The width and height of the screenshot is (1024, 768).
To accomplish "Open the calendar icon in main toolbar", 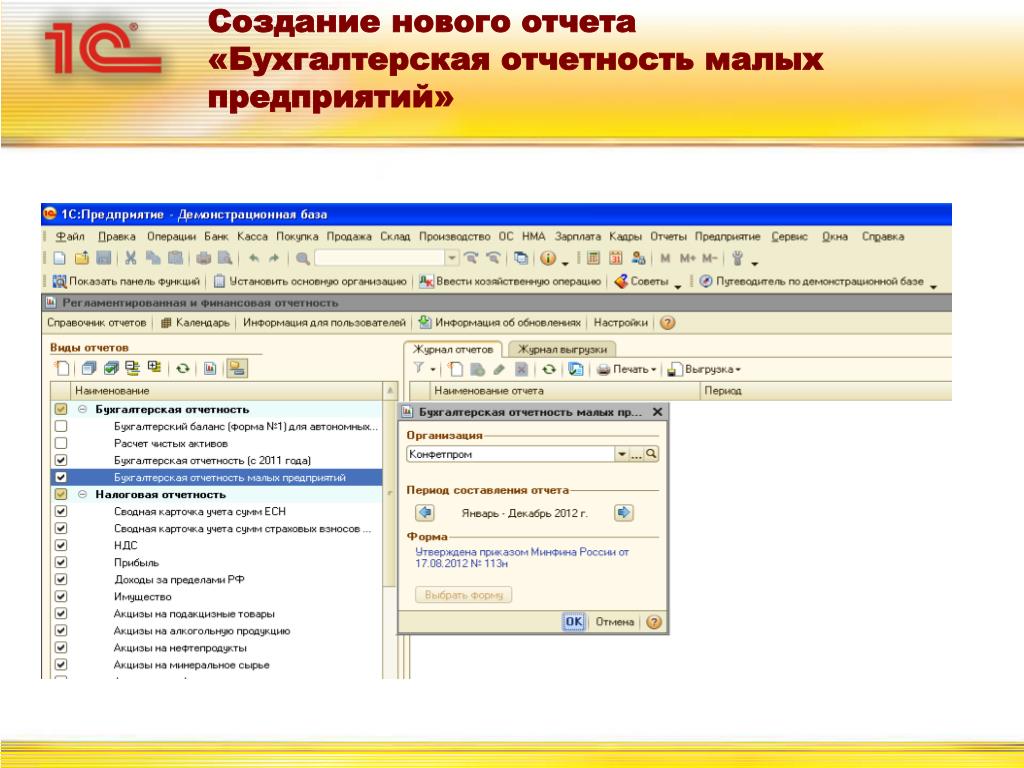I will coord(615,258).
